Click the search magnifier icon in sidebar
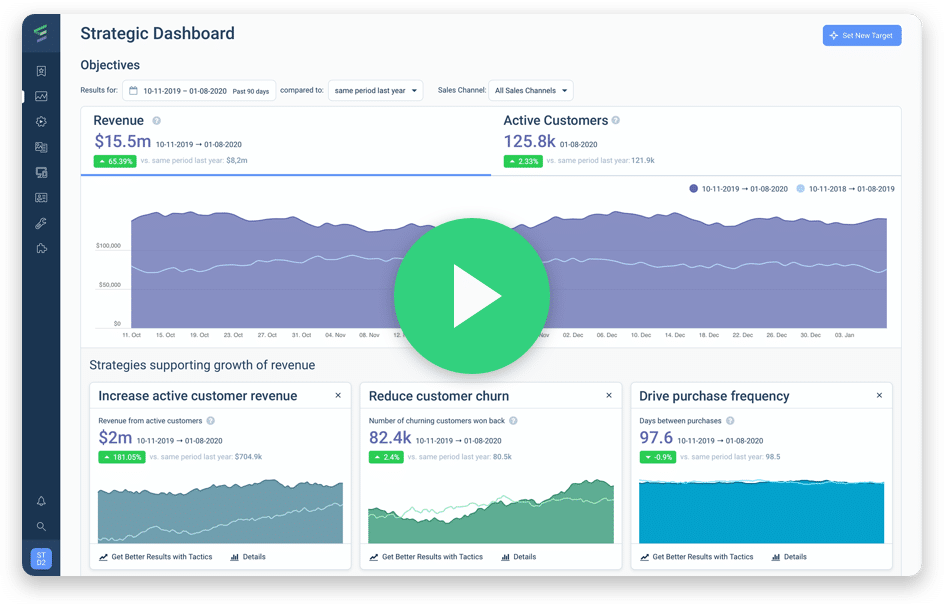The height and width of the screenshot is (606, 944). click(x=41, y=526)
